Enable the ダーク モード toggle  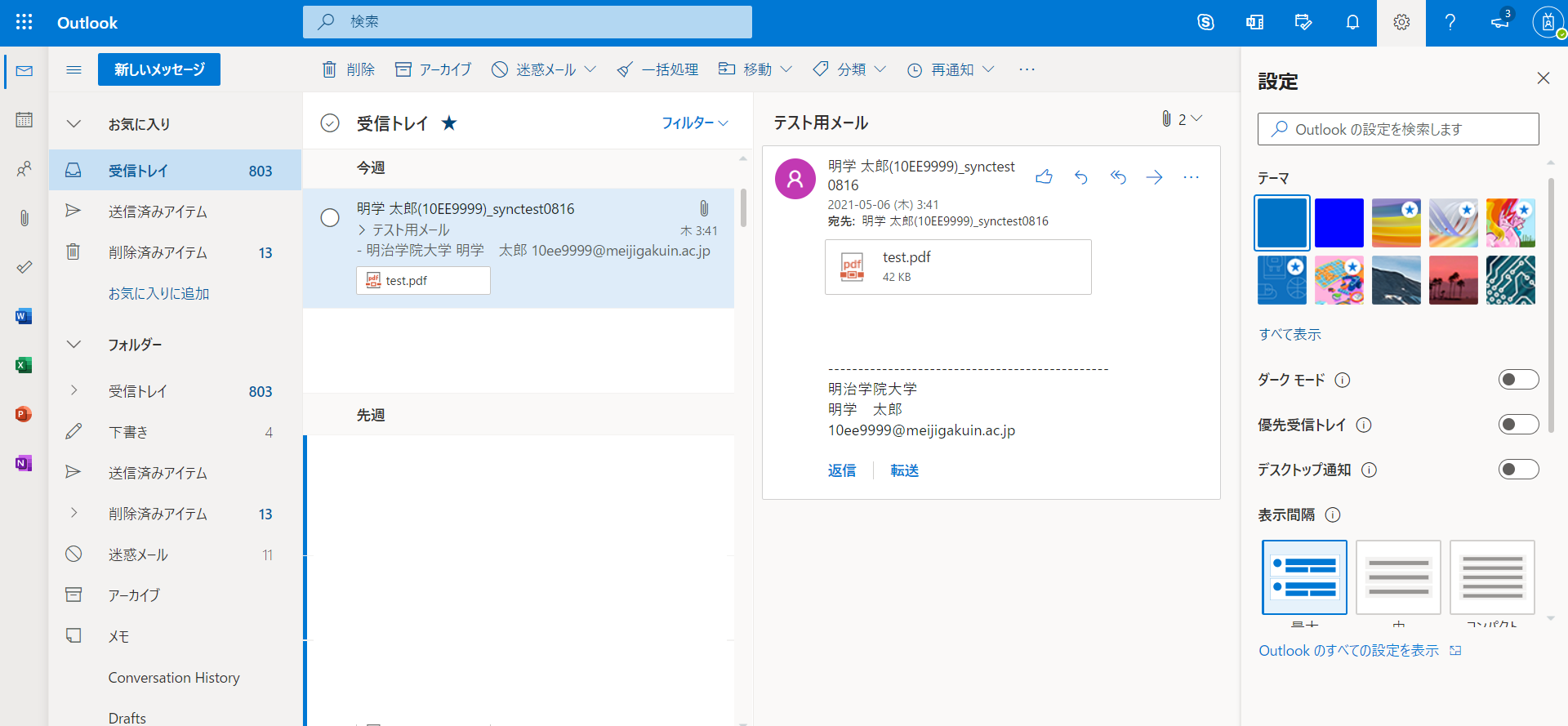1518,380
